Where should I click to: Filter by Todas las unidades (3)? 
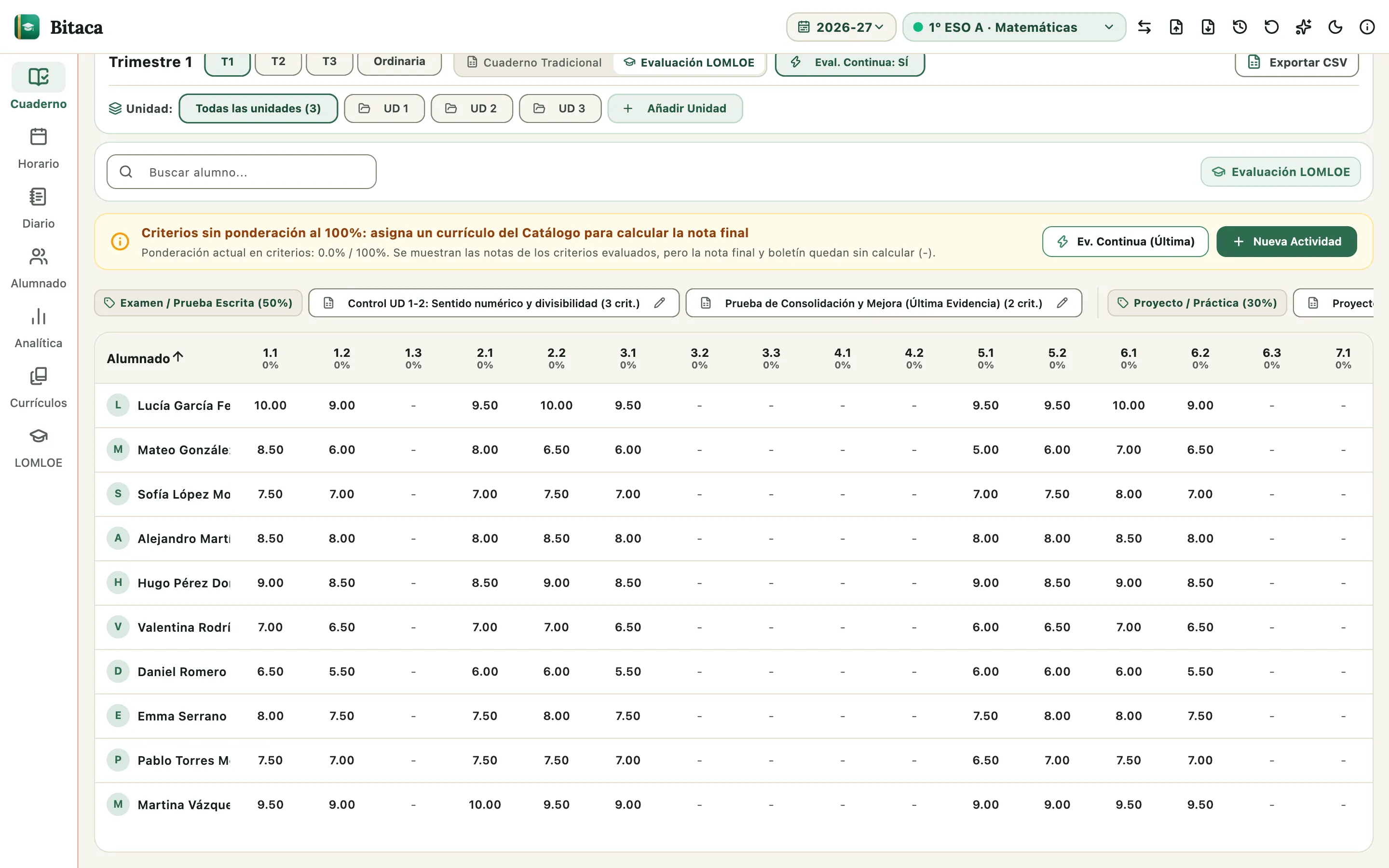pyautogui.click(x=258, y=108)
